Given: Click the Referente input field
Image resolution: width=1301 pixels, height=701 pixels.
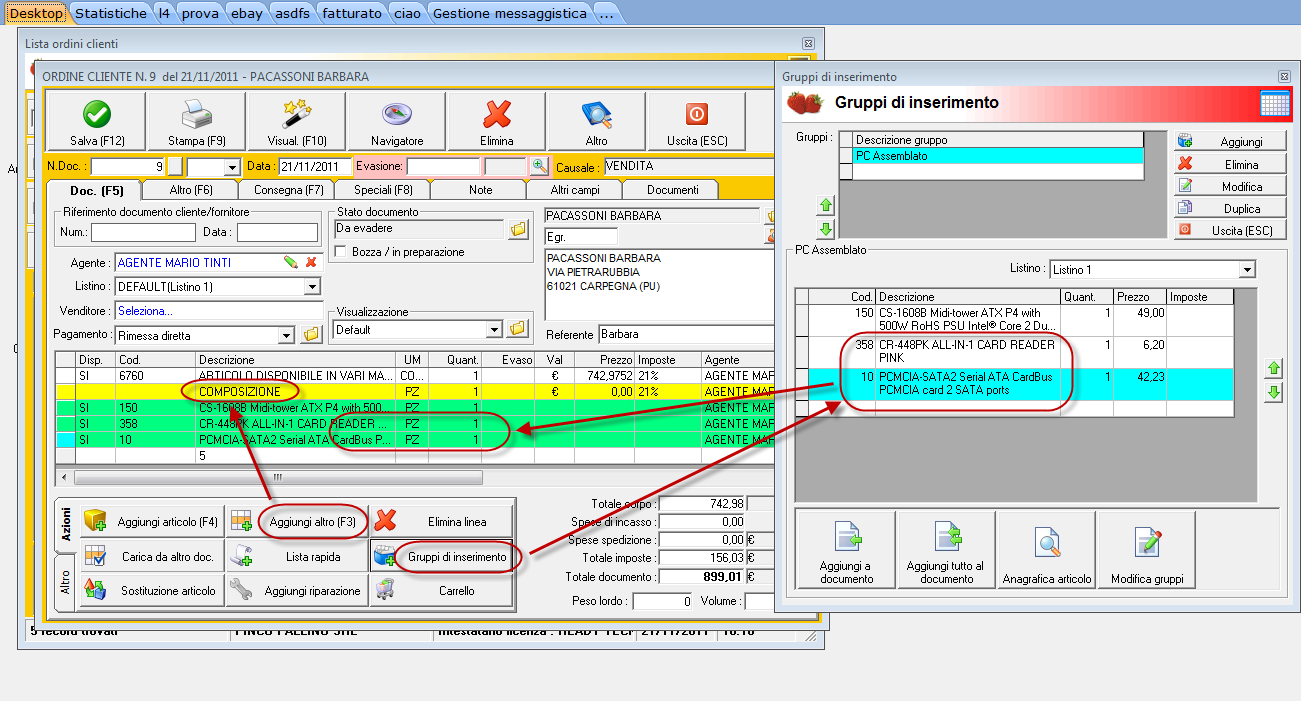Looking at the screenshot, I should [x=685, y=335].
